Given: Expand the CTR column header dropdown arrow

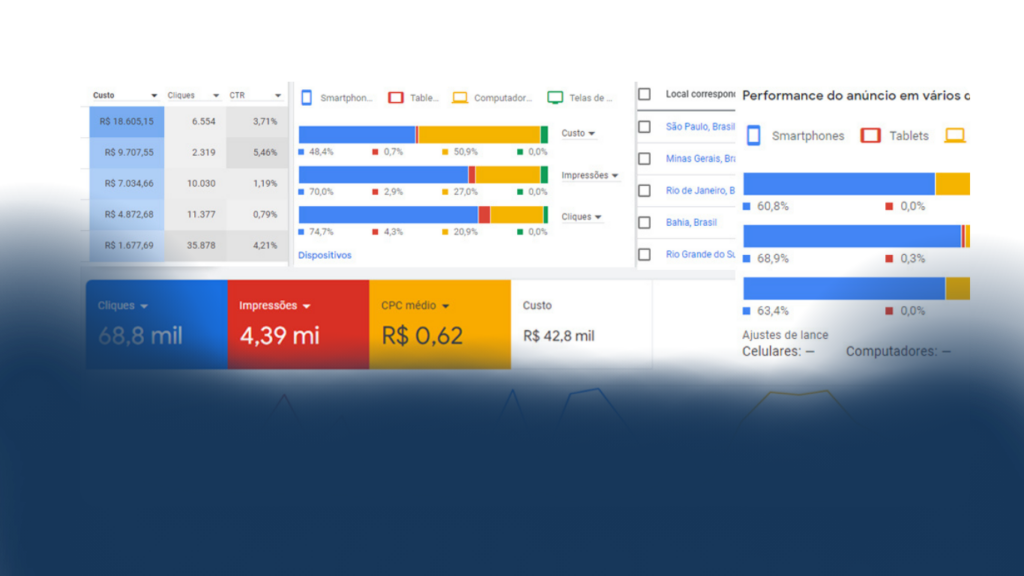Looking at the screenshot, I should [278, 96].
